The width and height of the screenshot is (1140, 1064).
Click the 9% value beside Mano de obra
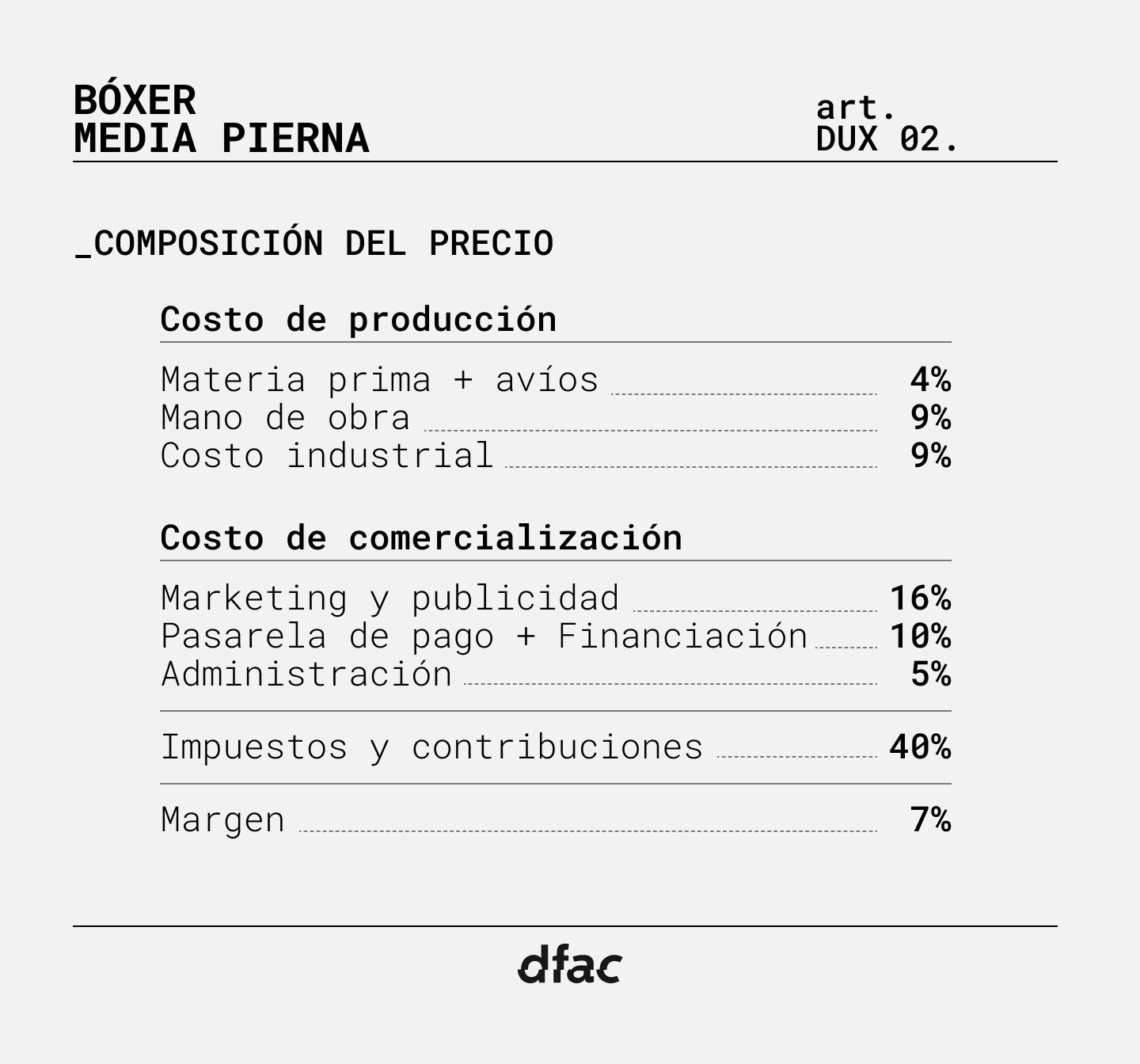coord(930,418)
